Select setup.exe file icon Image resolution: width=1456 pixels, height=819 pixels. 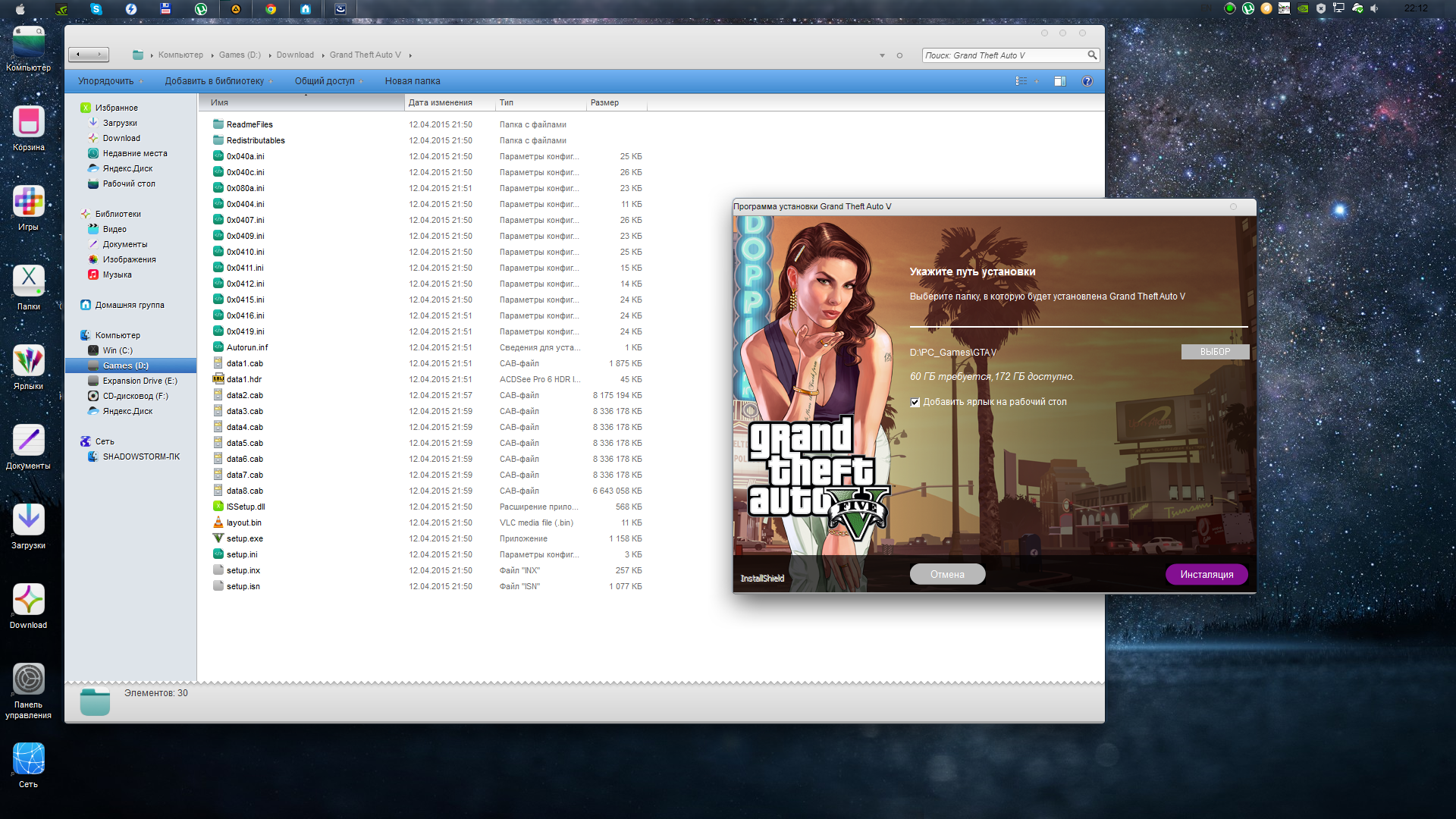click(x=218, y=538)
